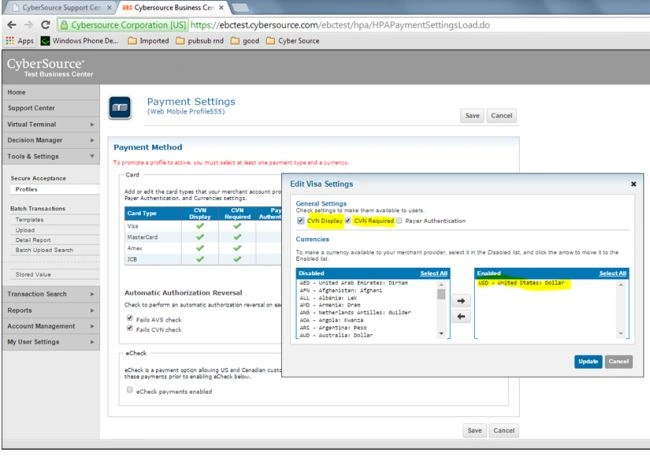Reload the page with the refresh icon
This screenshot has width=650, height=457.
point(45,25)
